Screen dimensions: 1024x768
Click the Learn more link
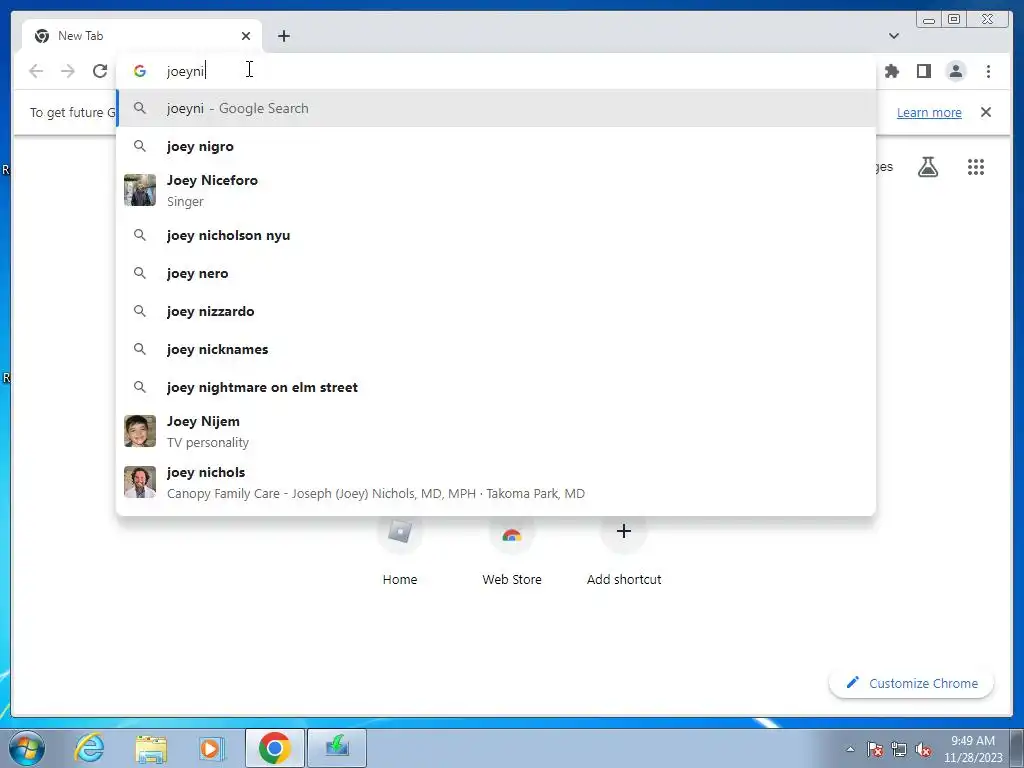(929, 112)
